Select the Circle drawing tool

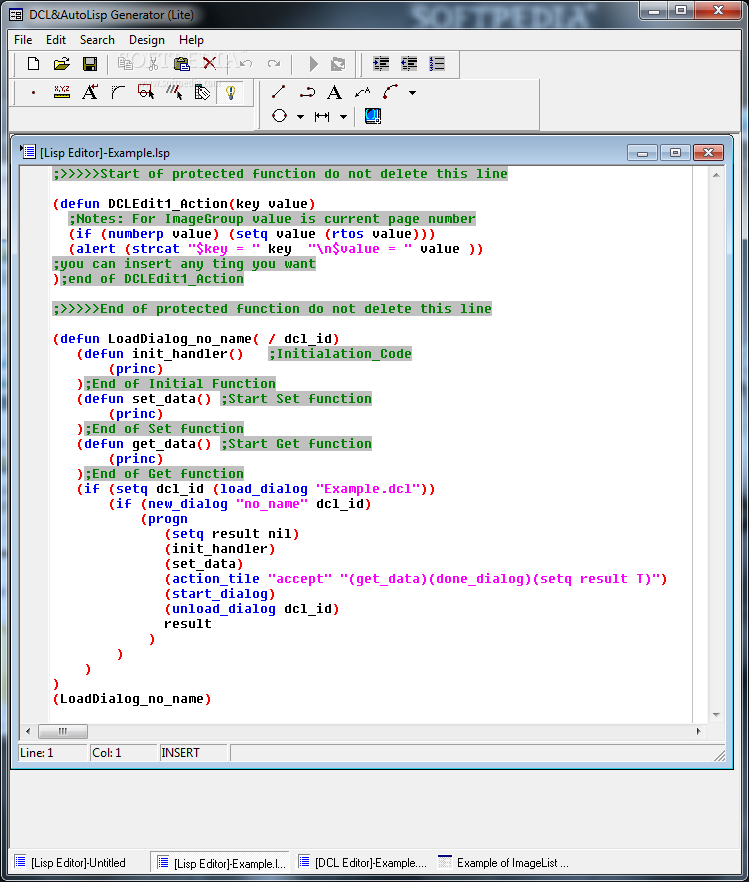(279, 116)
